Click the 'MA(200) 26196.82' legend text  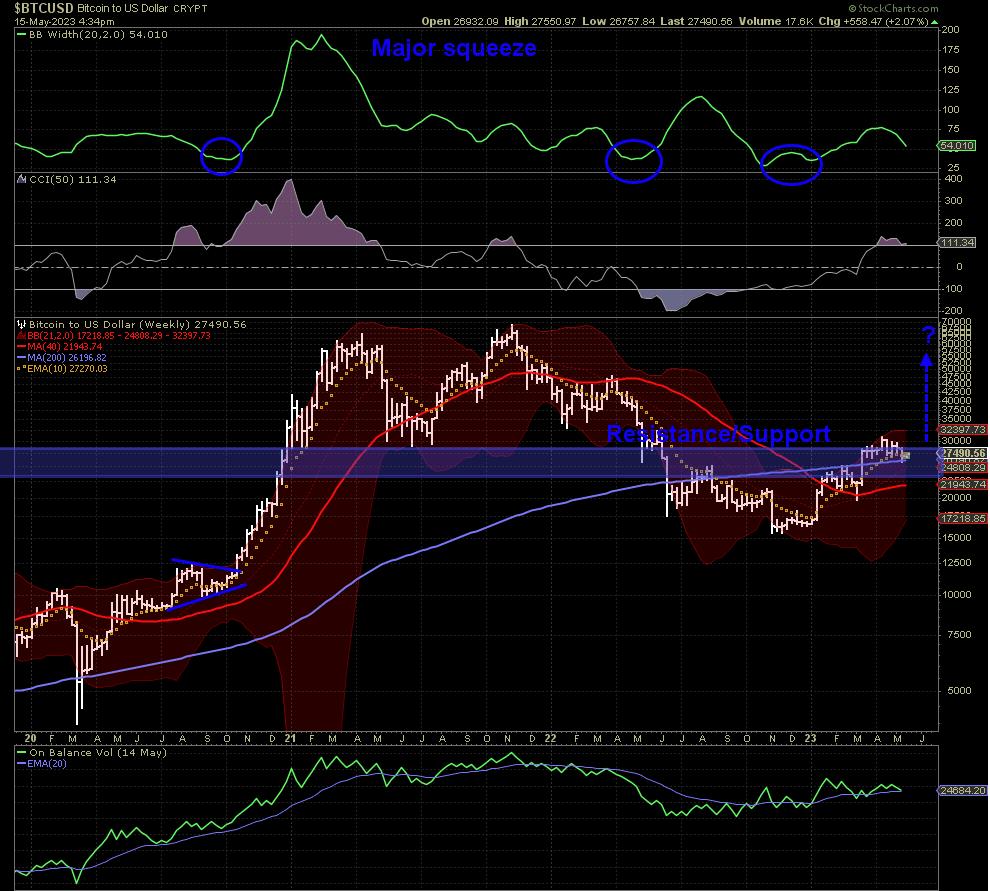tap(67, 358)
